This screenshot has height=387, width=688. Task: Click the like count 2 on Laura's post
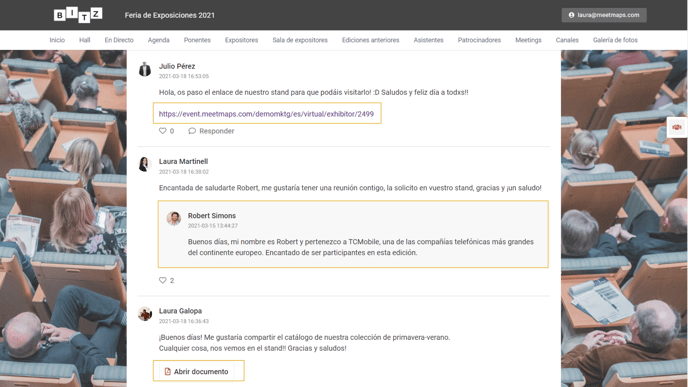[172, 280]
